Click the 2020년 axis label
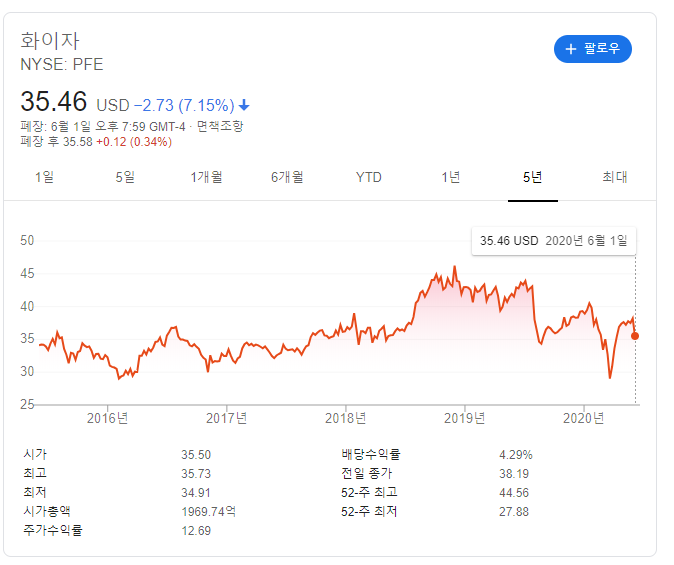 (584, 418)
